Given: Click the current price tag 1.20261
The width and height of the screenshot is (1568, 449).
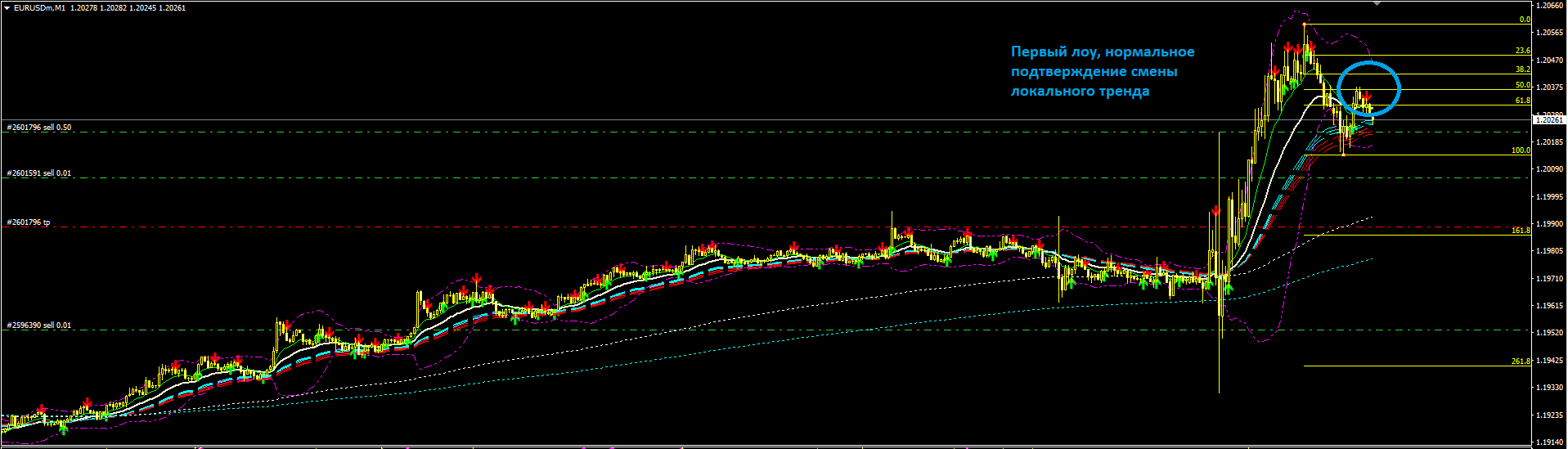Looking at the screenshot, I should [x=1550, y=120].
